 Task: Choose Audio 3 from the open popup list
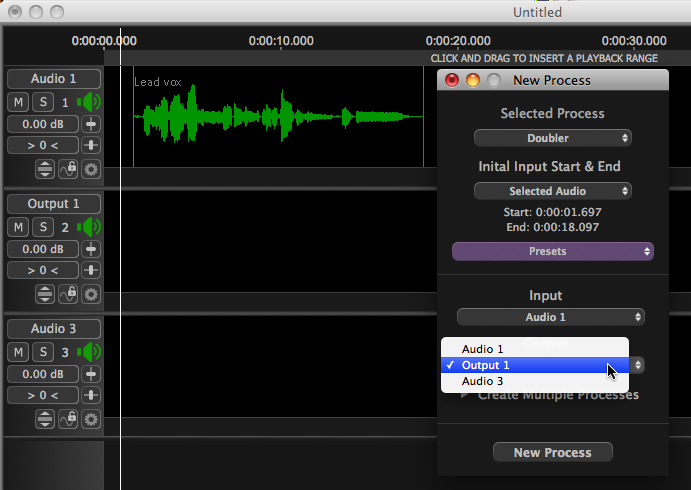click(x=482, y=381)
